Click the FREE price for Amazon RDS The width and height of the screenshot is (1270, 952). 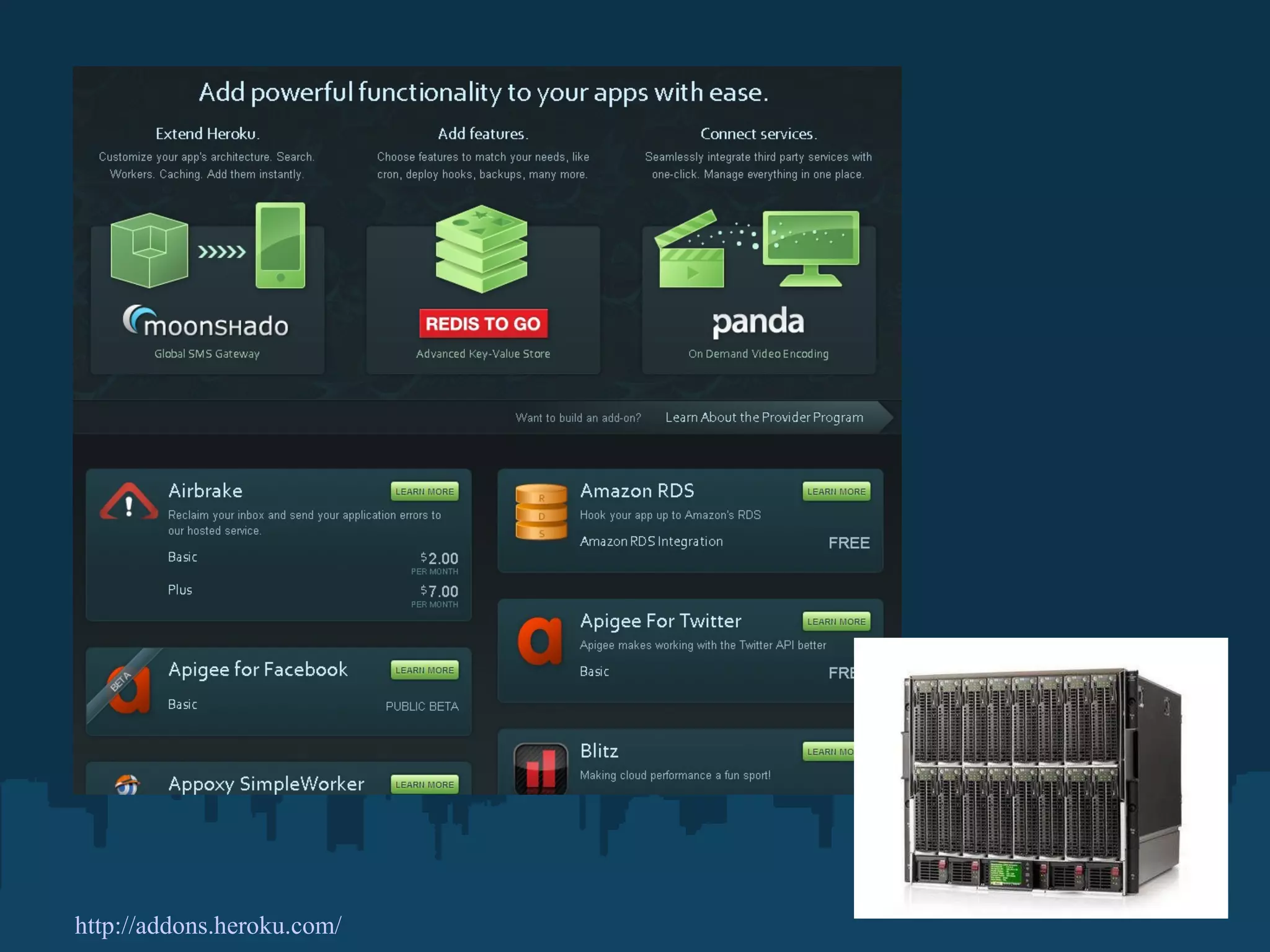pos(849,543)
